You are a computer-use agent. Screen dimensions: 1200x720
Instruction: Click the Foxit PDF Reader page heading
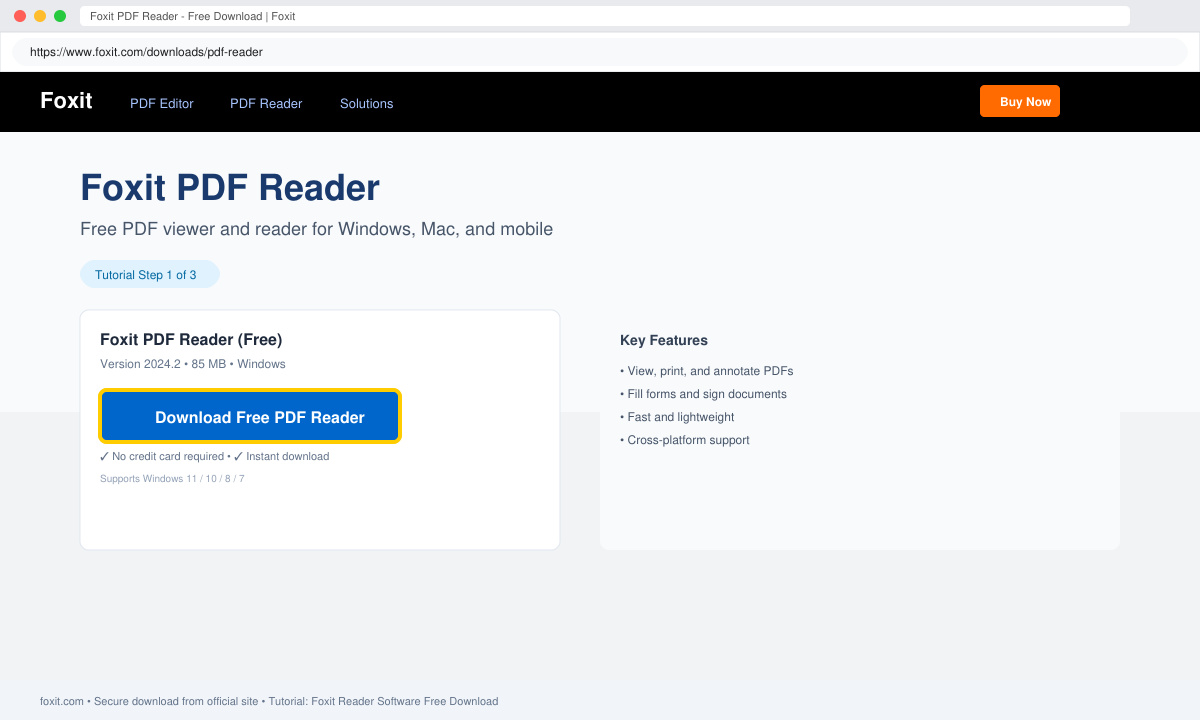230,188
